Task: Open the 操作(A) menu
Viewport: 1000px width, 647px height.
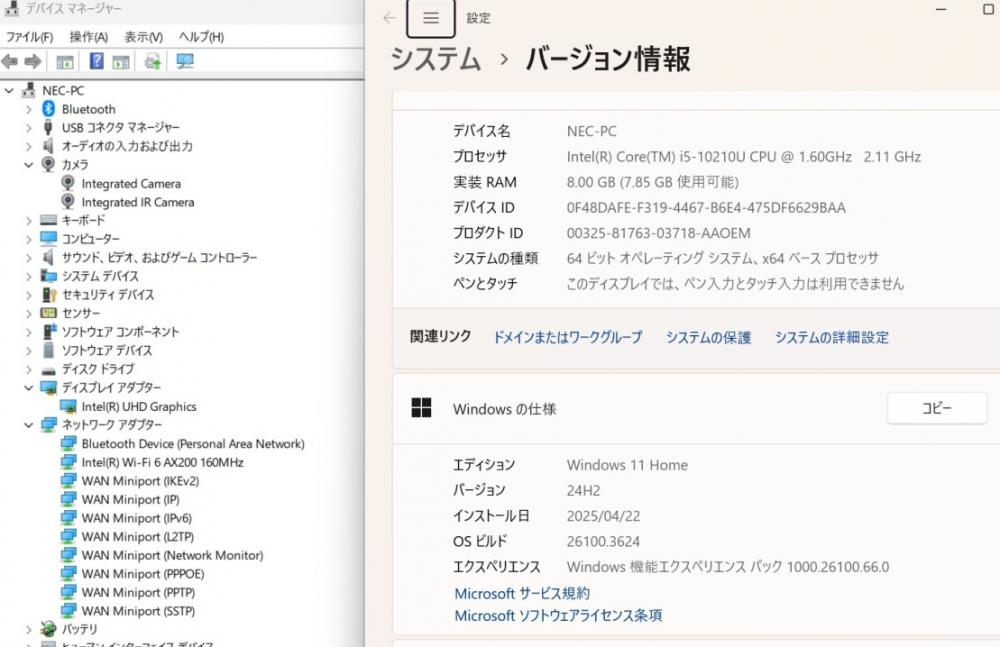Action: [89, 37]
